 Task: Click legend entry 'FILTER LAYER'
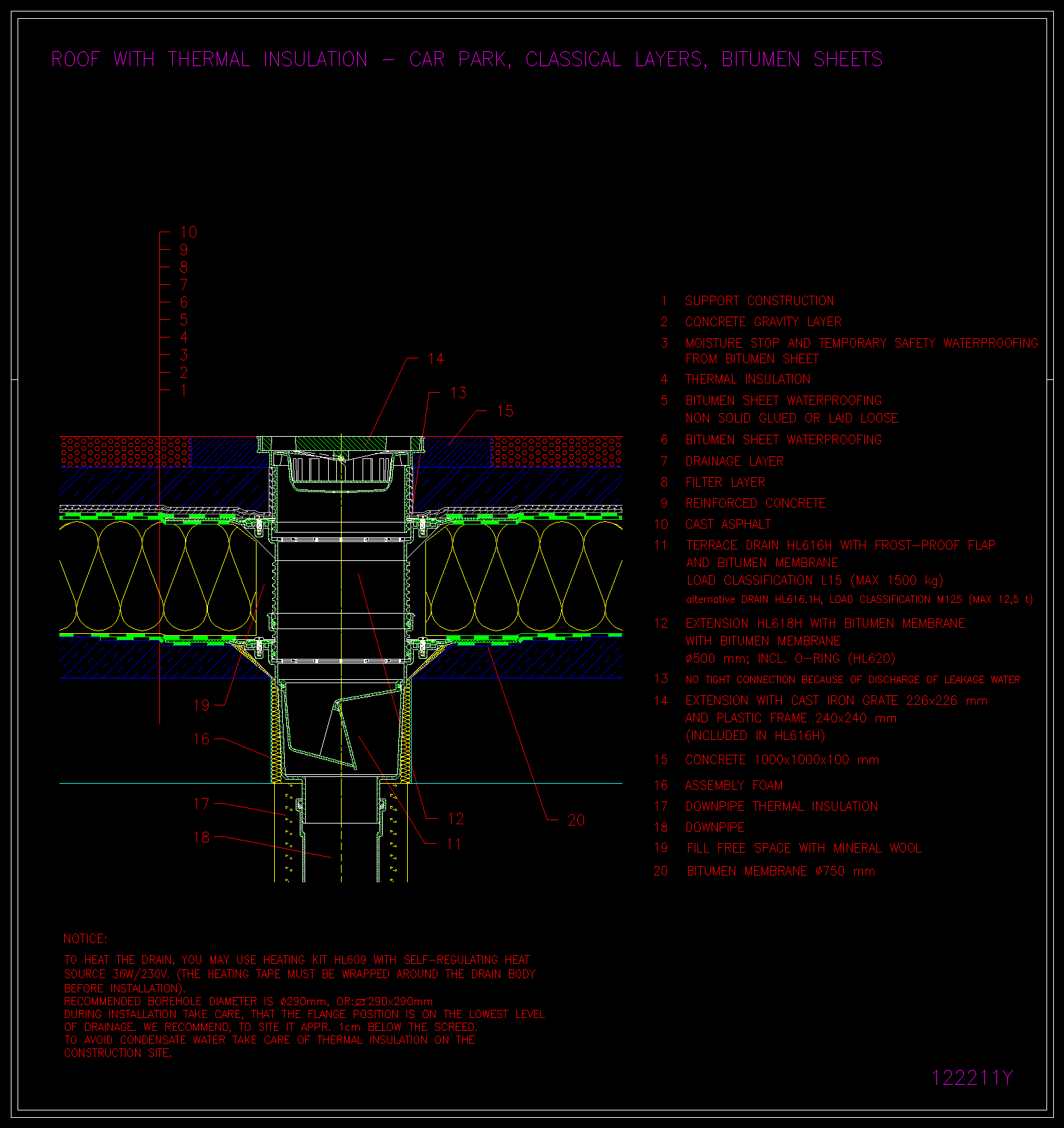pyautogui.click(x=725, y=483)
